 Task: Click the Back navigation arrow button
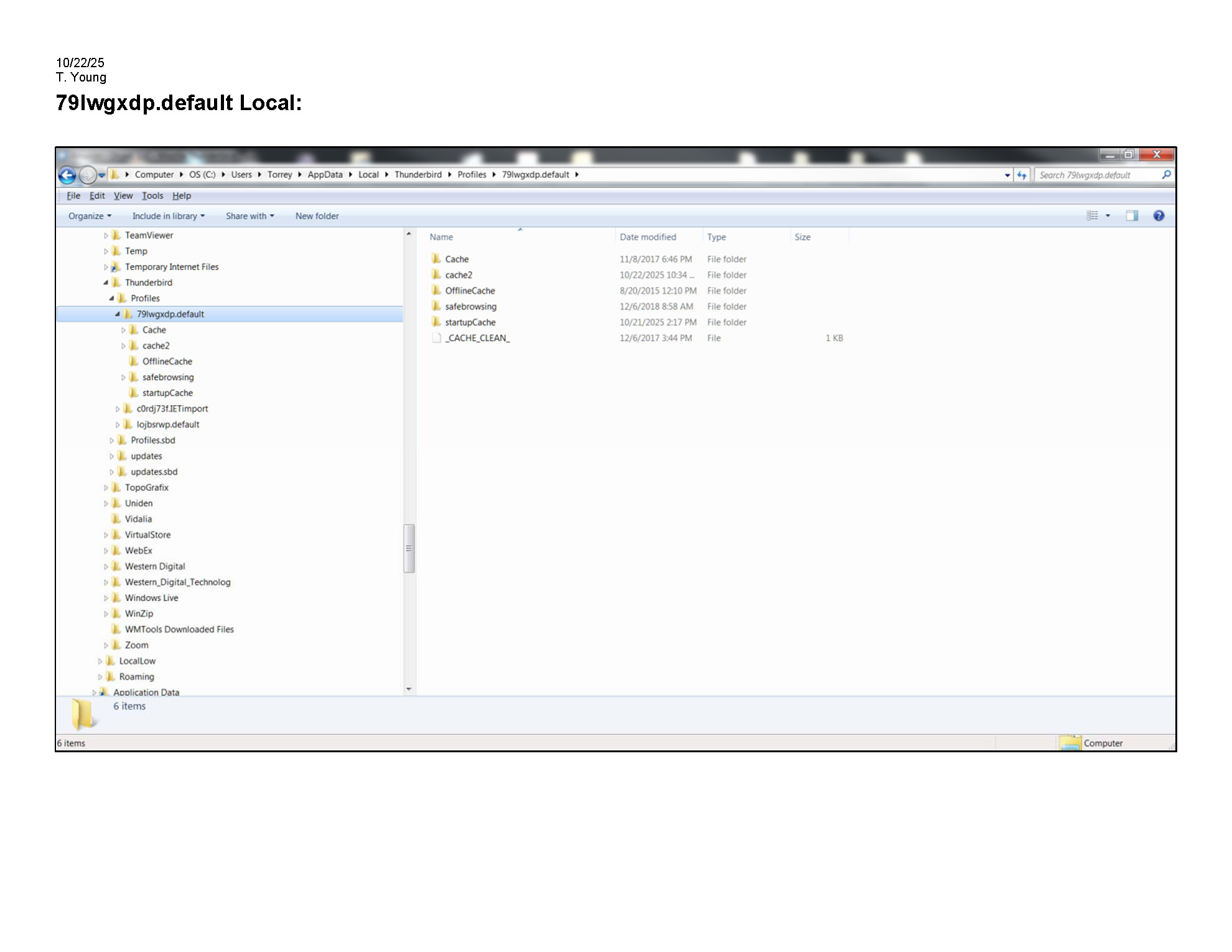tap(67, 175)
